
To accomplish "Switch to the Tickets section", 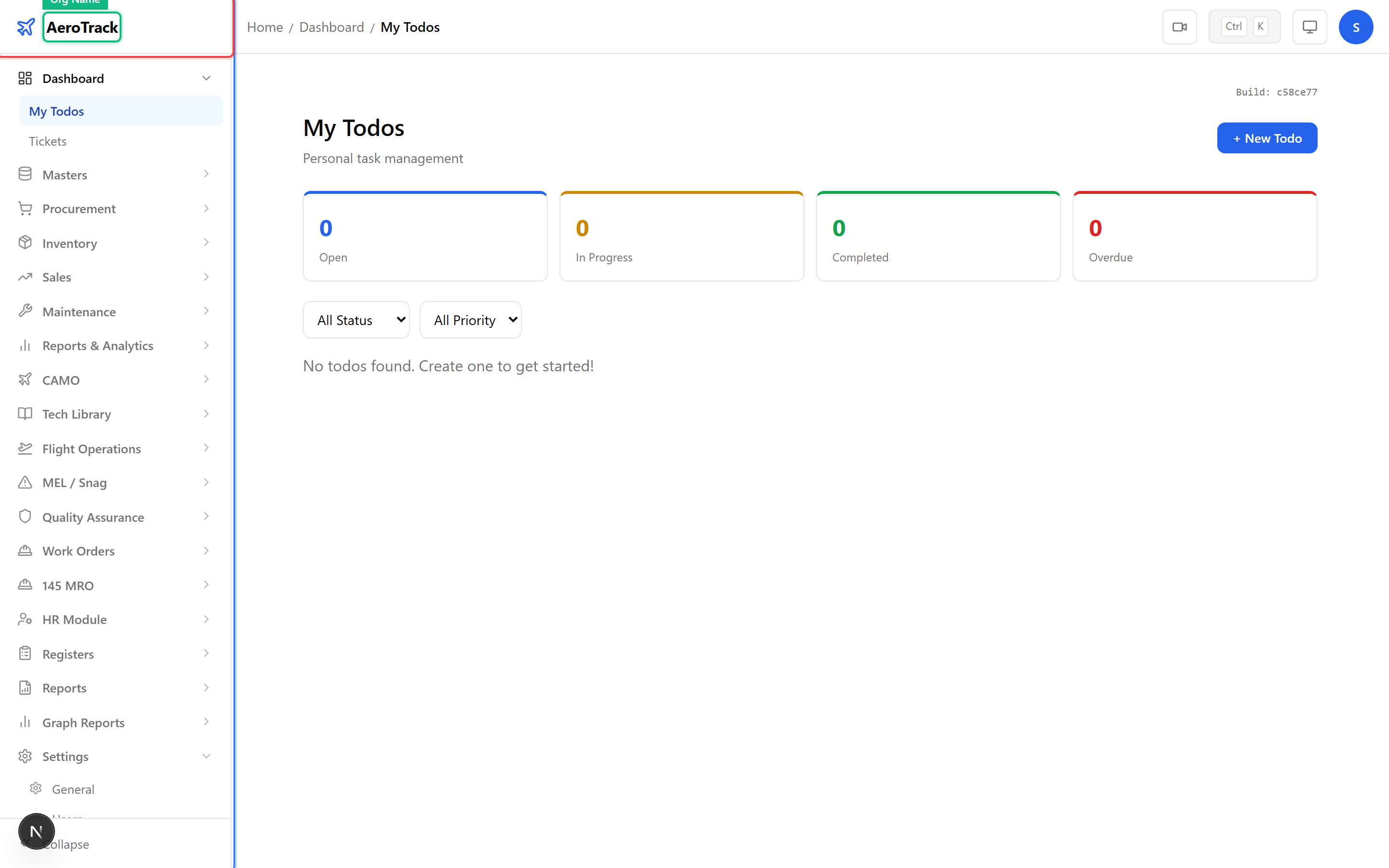I will click(x=48, y=141).
